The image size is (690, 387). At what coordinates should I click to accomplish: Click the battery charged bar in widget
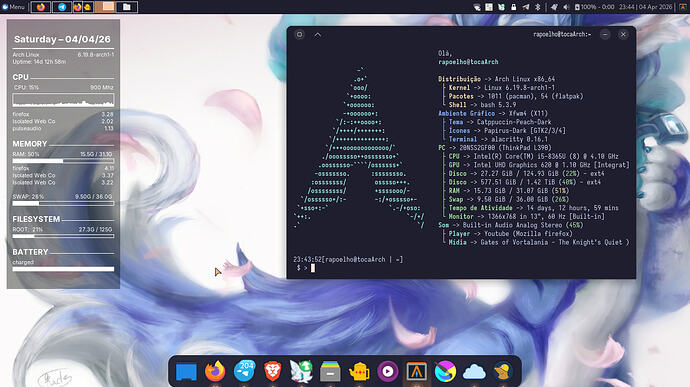pyautogui.click(x=63, y=269)
